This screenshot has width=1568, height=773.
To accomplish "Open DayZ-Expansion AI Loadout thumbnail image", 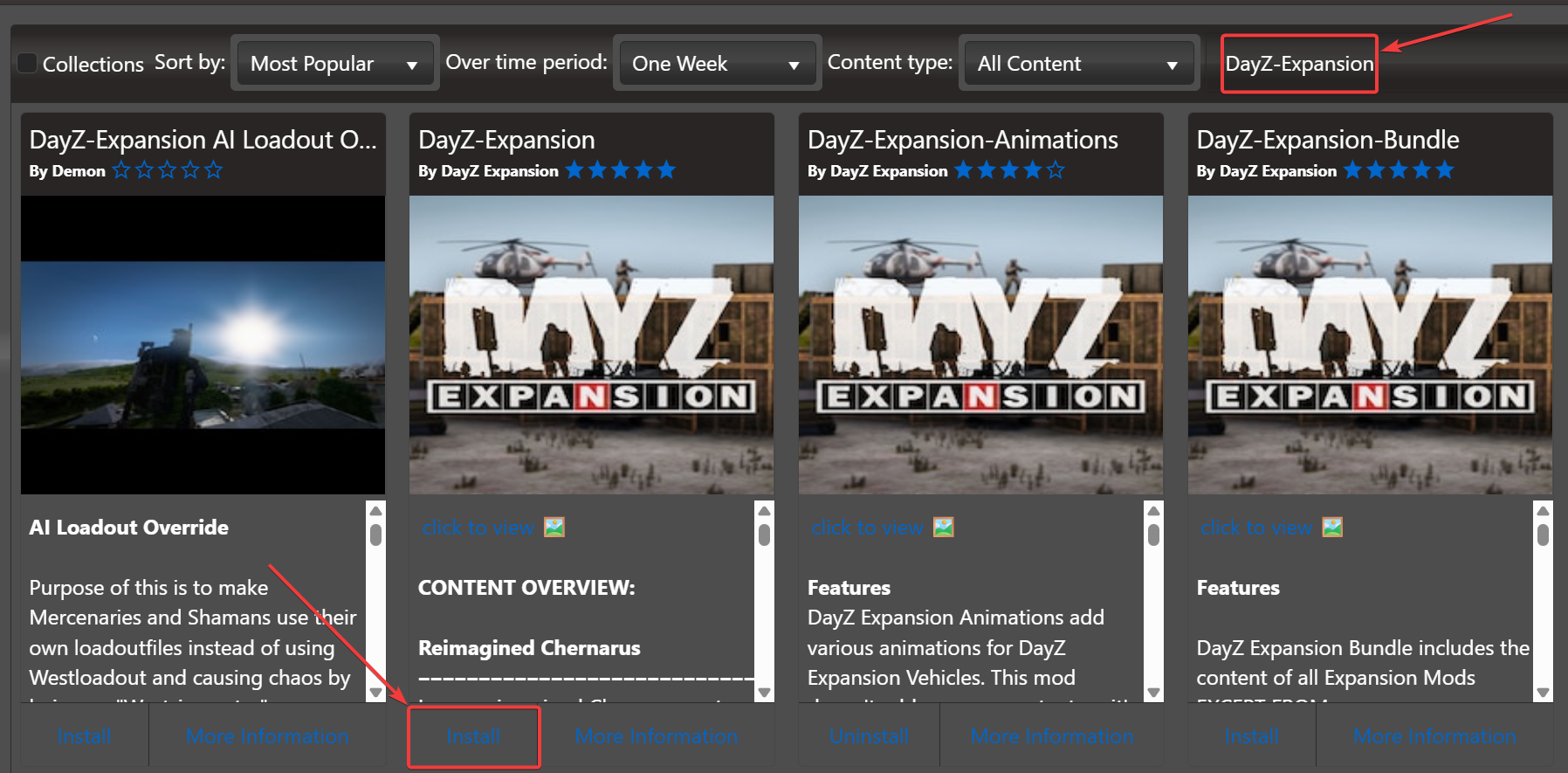I will 203,345.
